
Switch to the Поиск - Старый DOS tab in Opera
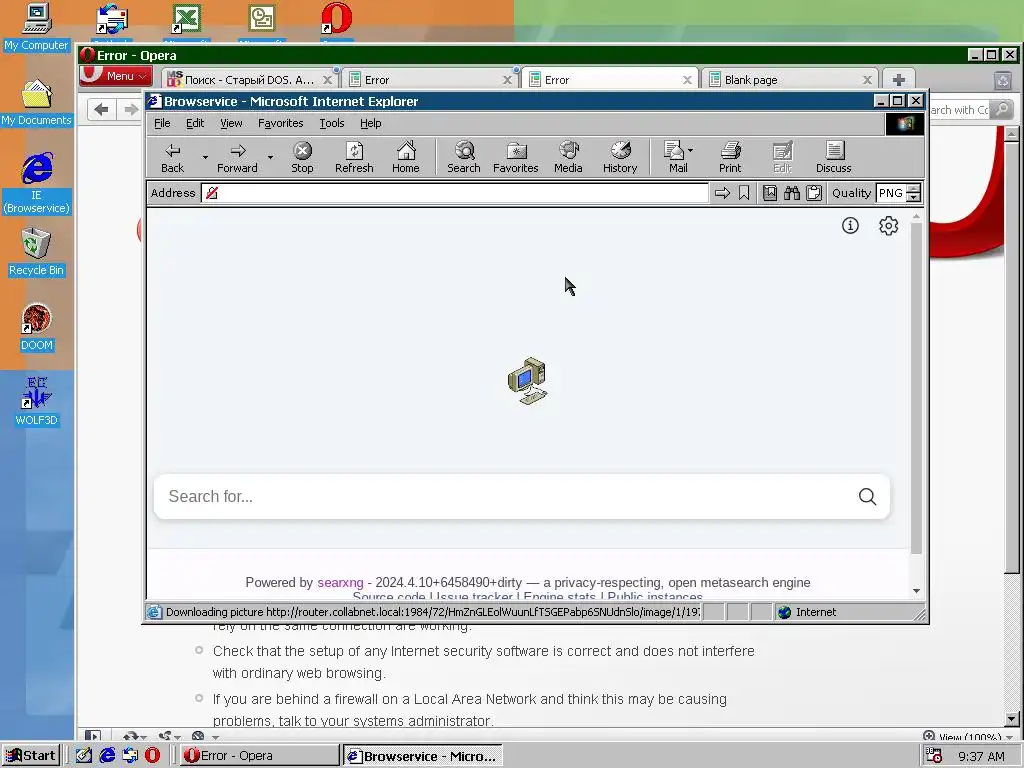[x=249, y=80]
